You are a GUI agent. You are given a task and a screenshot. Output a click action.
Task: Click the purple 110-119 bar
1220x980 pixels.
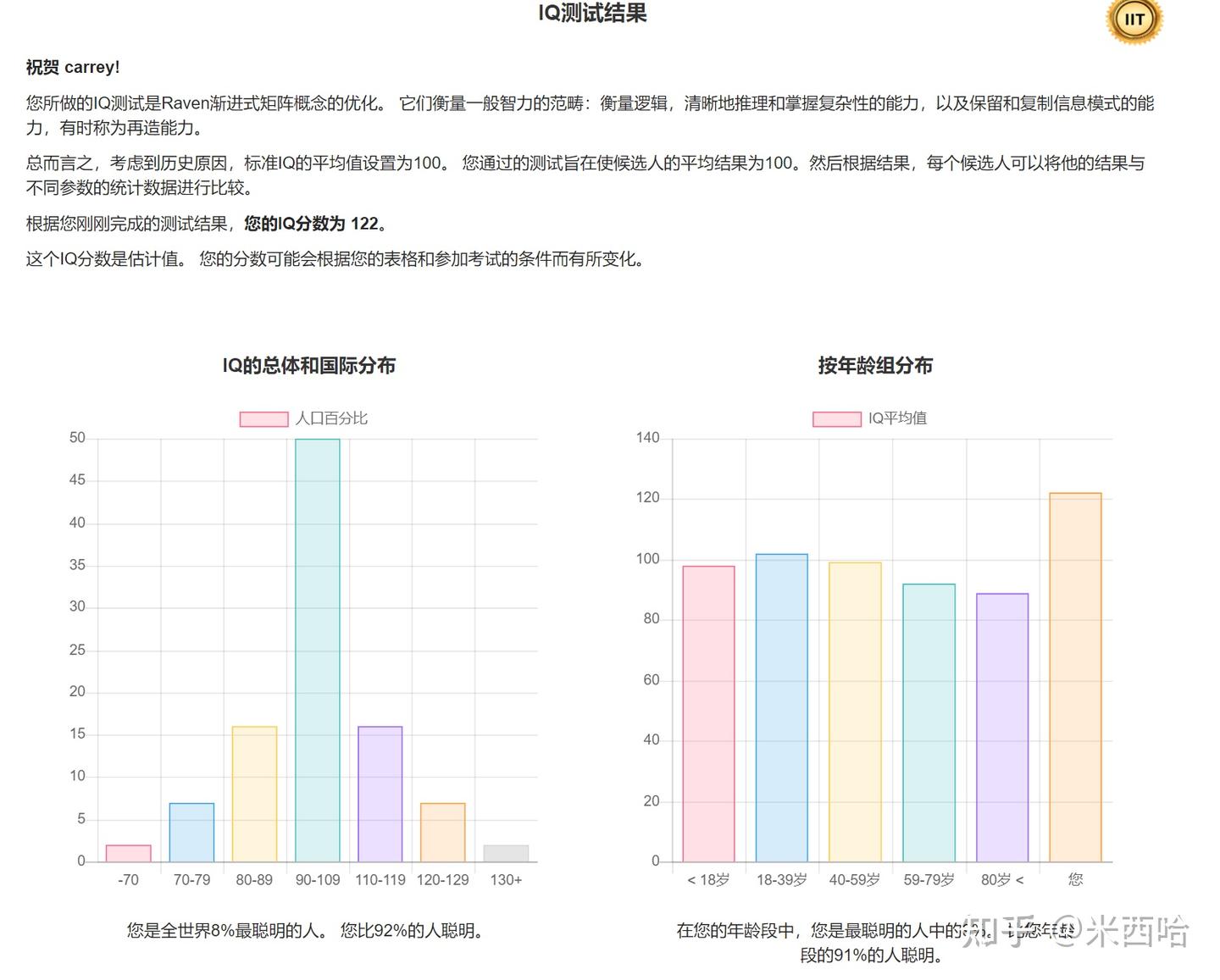pos(380,792)
